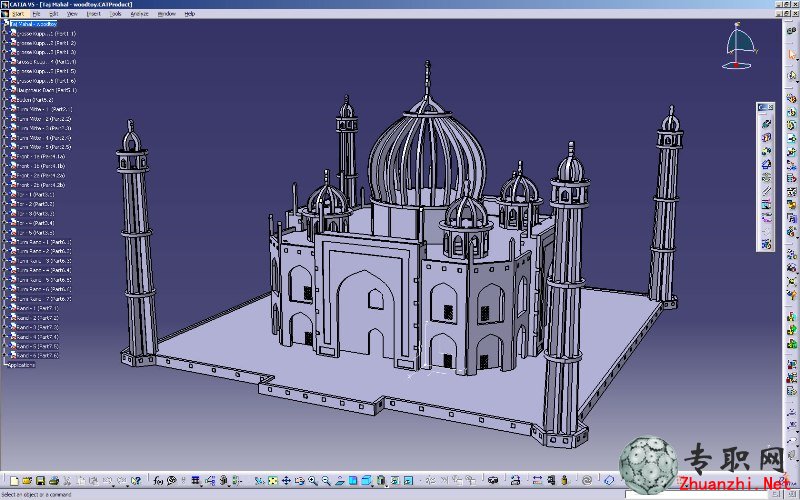Click the Shading view mode icon
Viewport: 800px width, 500px height.
(x=381, y=481)
